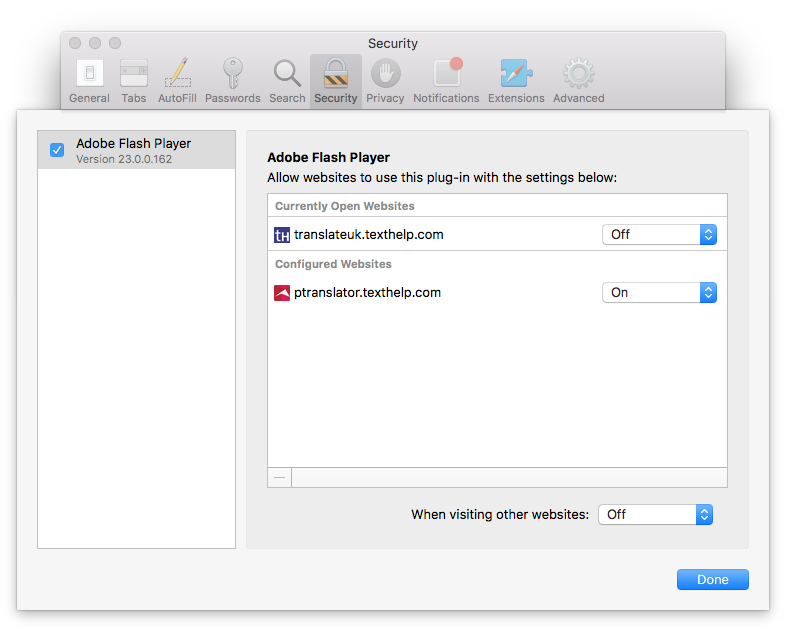
Task: Uncheck the Adobe Flash Player plug-in checkbox
Action: pyautogui.click(x=57, y=150)
